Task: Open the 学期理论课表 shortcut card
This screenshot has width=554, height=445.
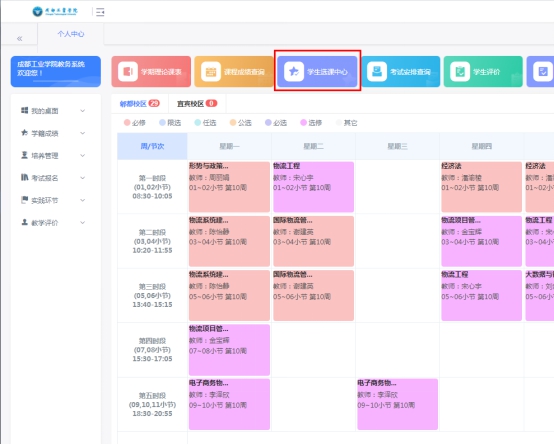Action: [151, 71]
